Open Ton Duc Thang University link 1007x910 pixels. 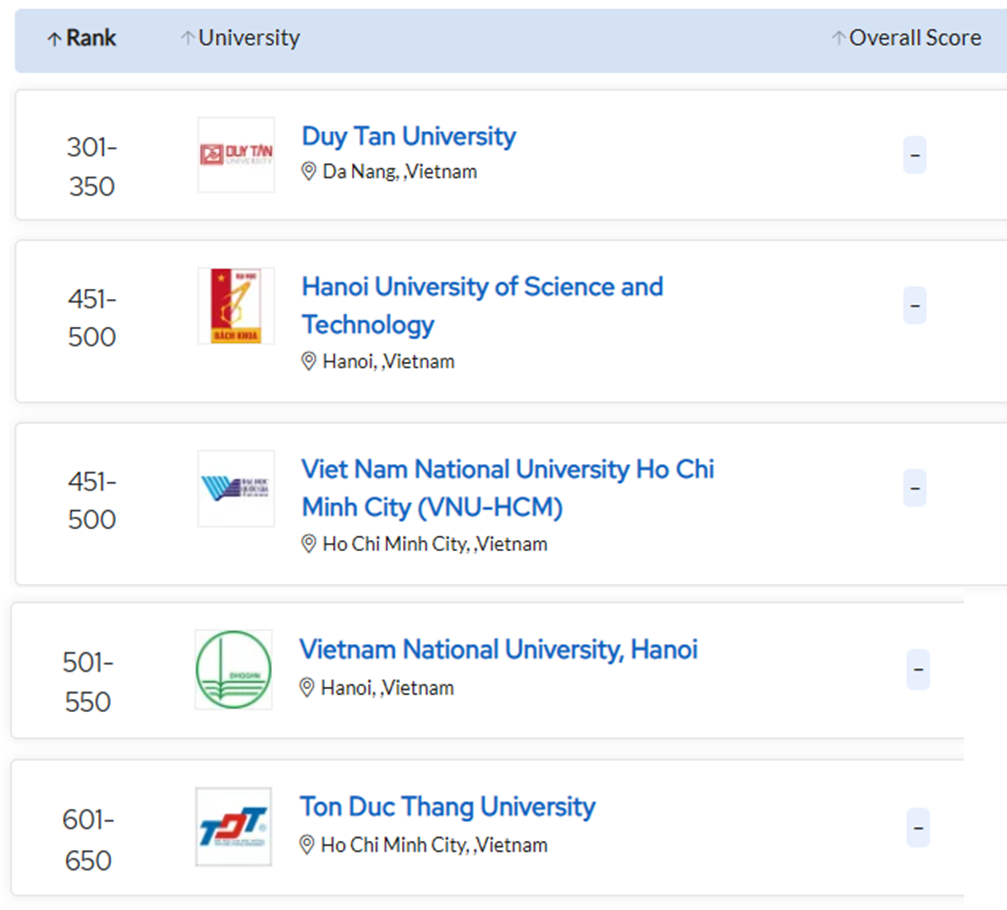pyautogui.click(x=447, y=807)
